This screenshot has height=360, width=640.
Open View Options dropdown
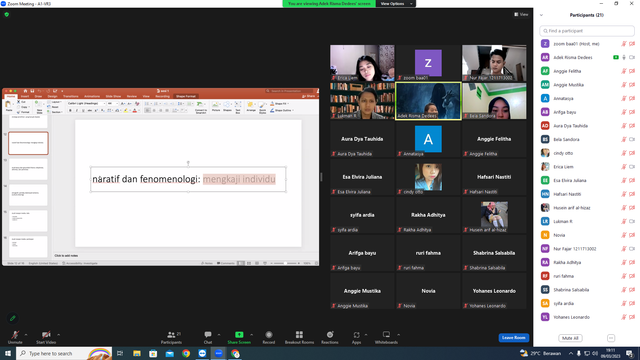coord(396,4)
